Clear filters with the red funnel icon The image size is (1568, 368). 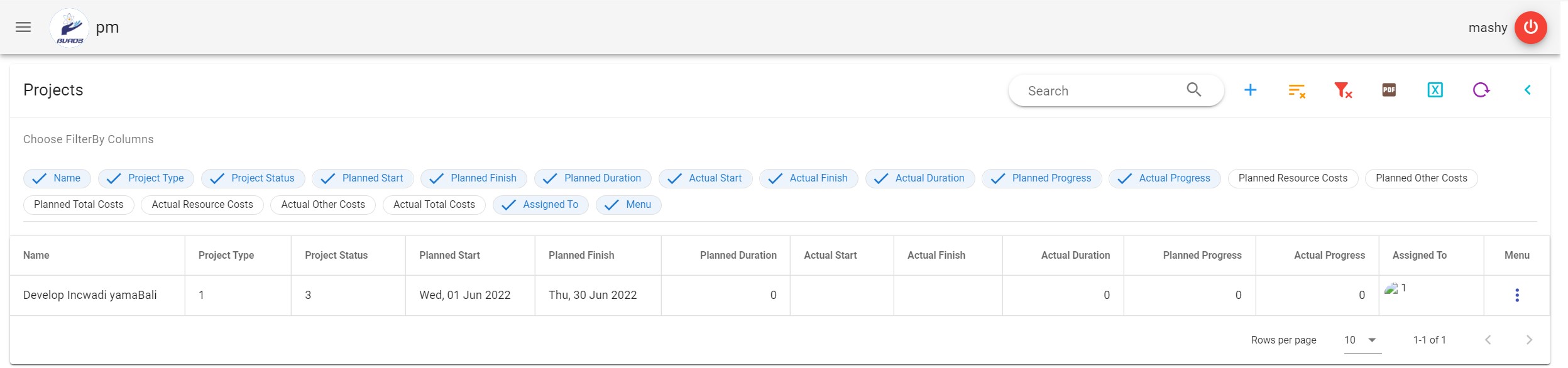pyautogui.click(x=1342, y=90)
